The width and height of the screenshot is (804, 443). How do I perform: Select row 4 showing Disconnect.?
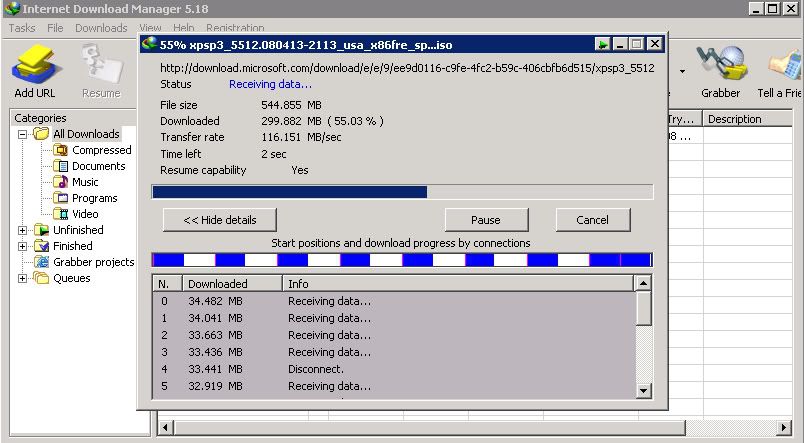tap(394, 369)
